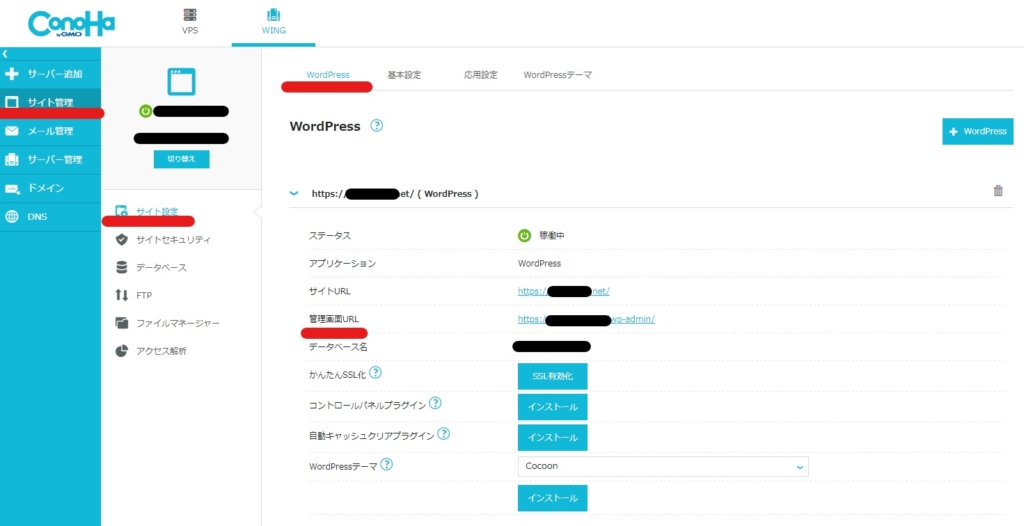
Task: Open アクセス解析 submenu item
Action: 151,351
